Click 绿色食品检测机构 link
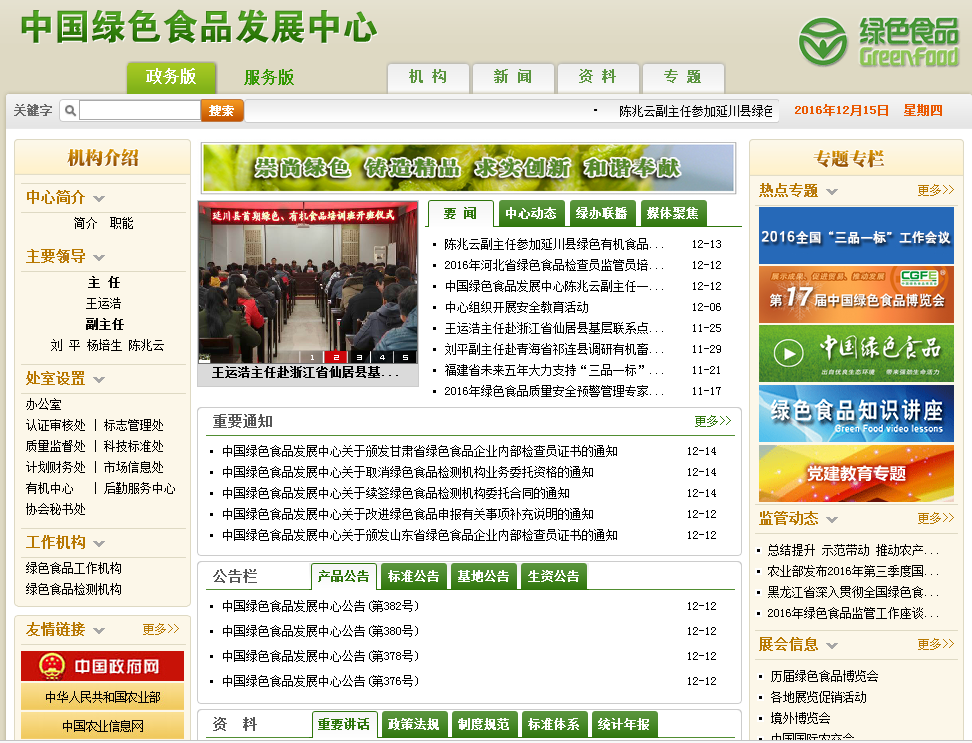This screenshot has height=743, width=972. pyautogui.click(x=73, y=589)
